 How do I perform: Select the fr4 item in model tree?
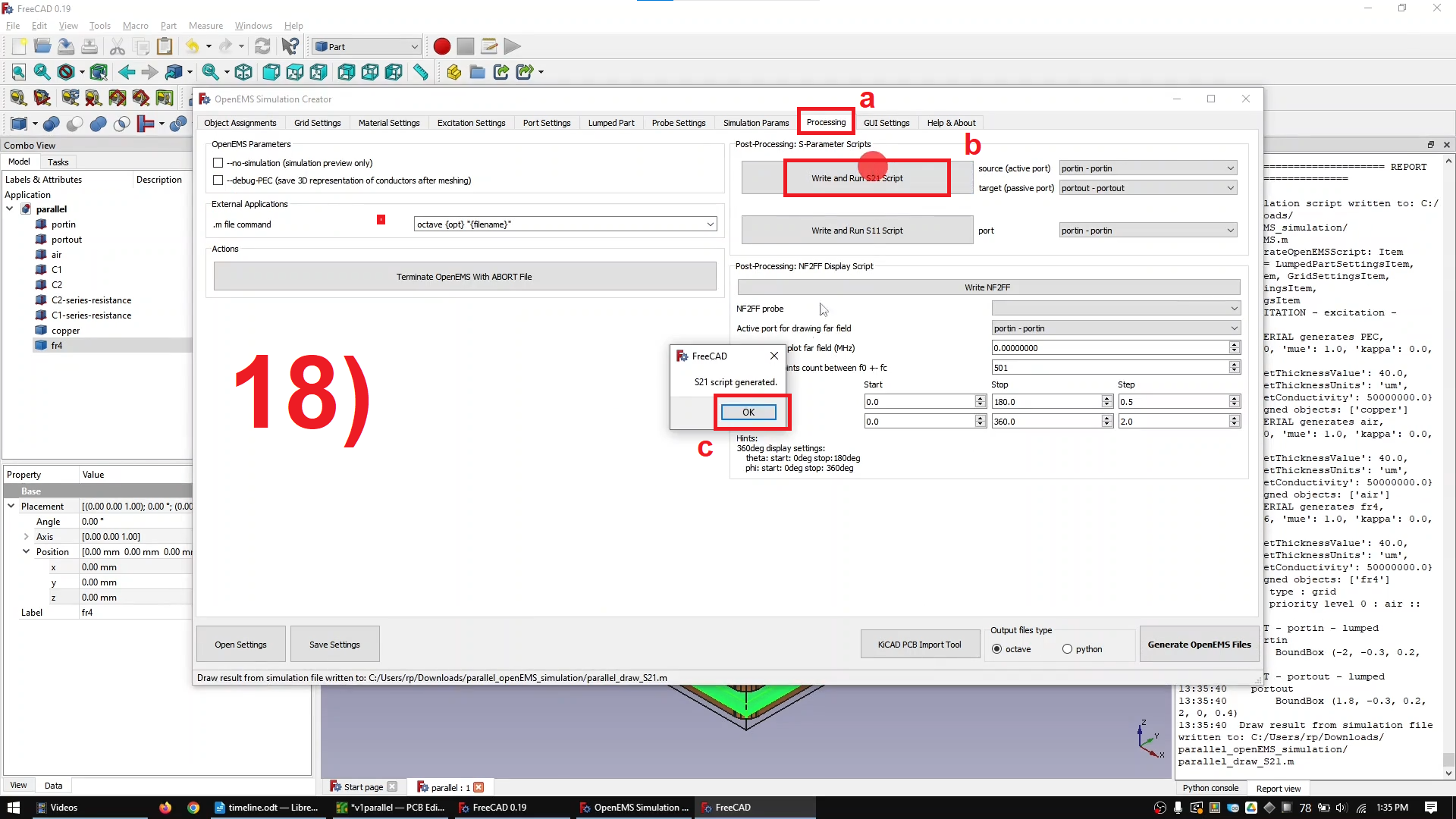coord(57,345)
